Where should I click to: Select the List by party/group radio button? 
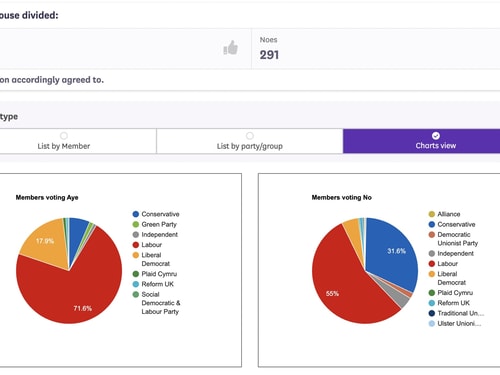pos(250,136)
